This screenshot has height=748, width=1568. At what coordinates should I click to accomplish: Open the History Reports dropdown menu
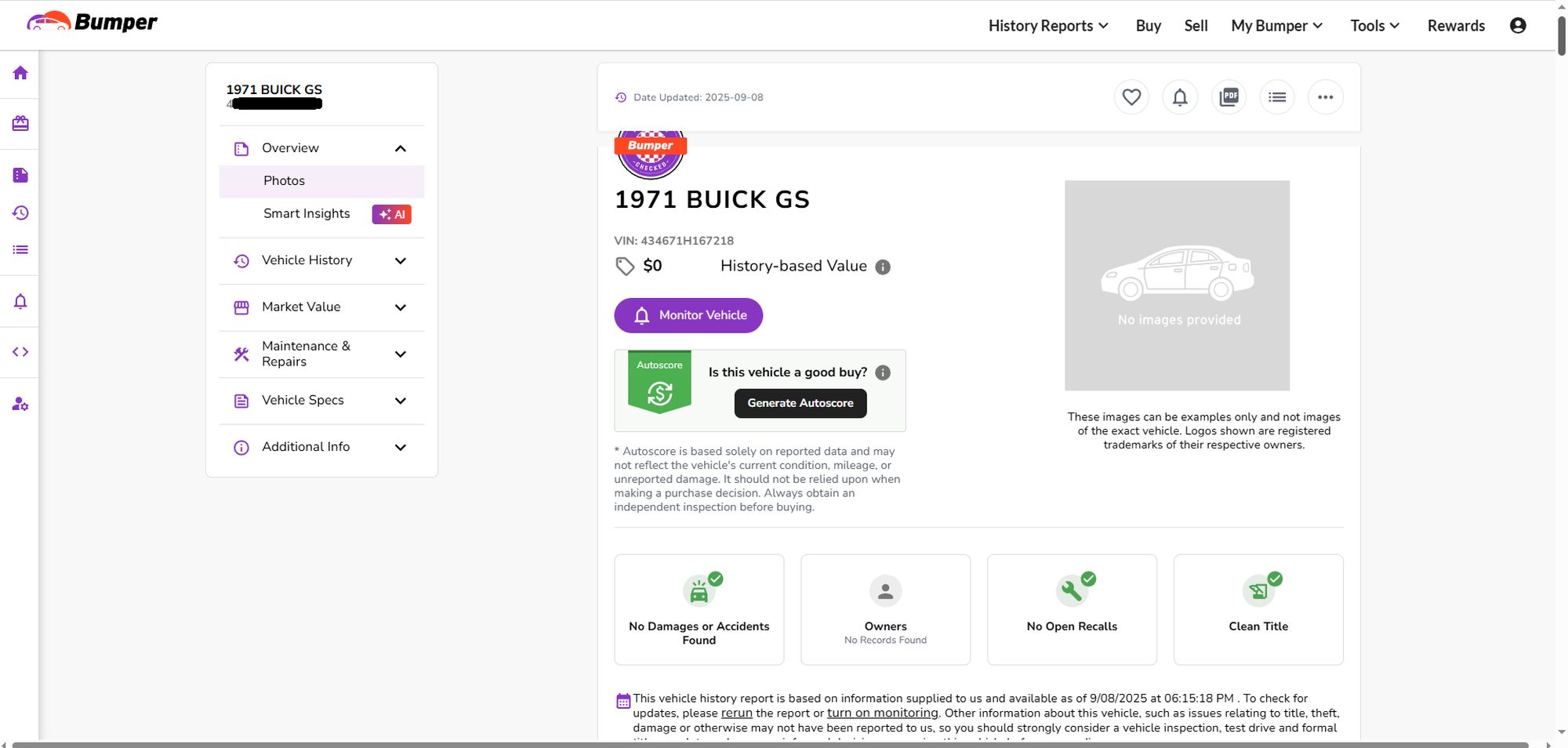1048,26
